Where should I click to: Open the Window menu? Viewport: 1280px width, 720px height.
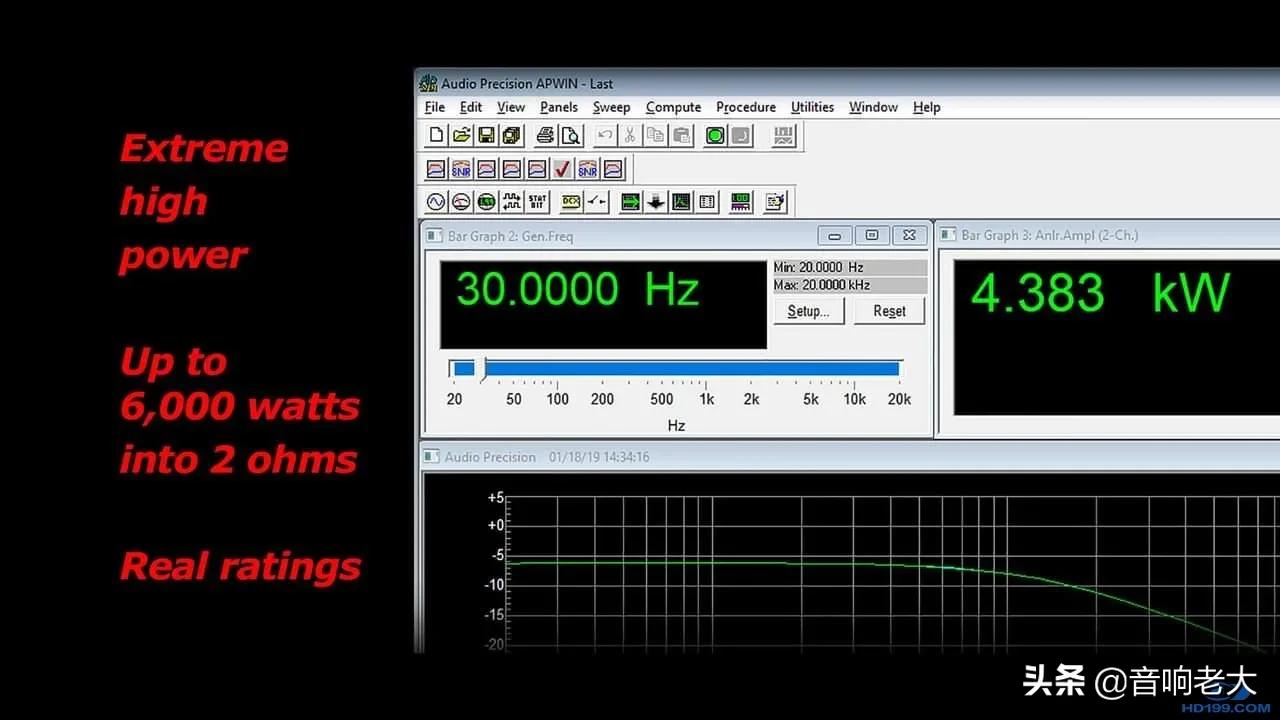point(873,107)
